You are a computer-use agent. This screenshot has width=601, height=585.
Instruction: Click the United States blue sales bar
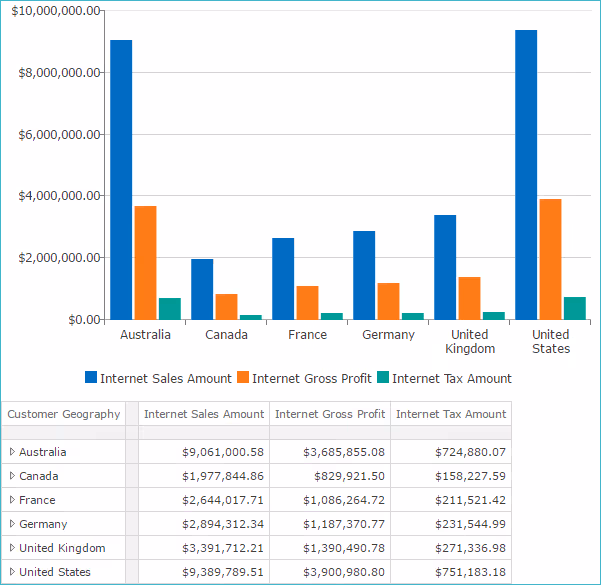click(526, 175)
